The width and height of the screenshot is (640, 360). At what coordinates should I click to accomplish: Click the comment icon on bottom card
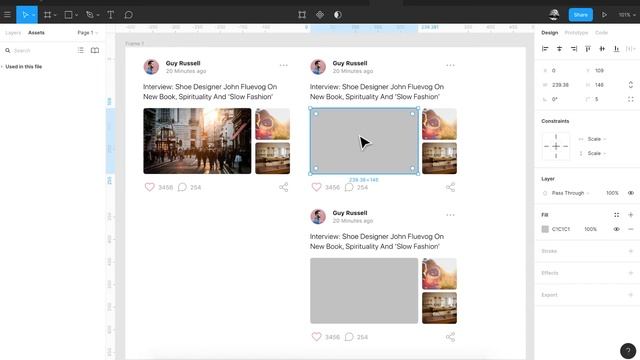[x=349, y=337]
